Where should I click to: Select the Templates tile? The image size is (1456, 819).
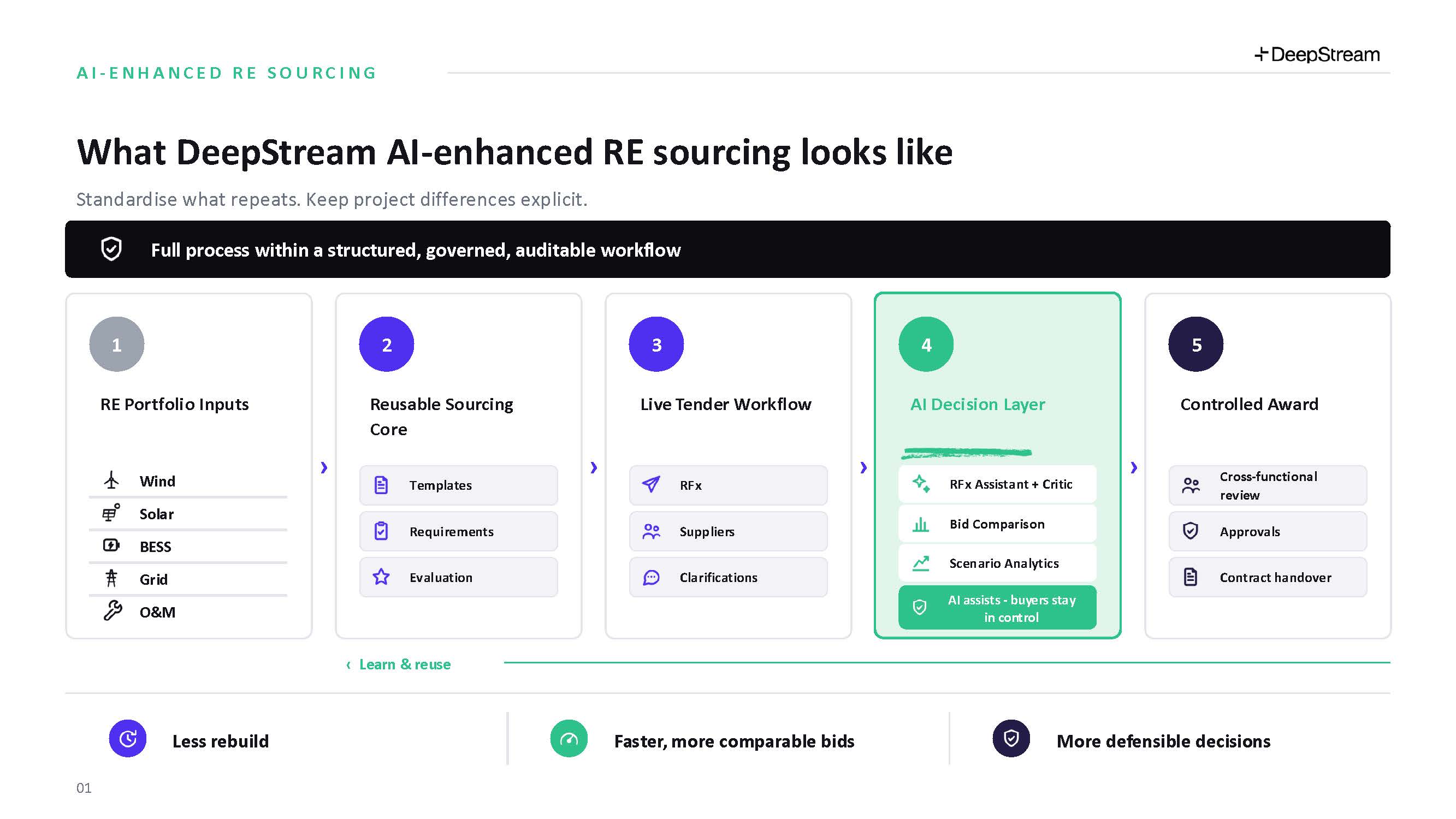click(458, 485)
